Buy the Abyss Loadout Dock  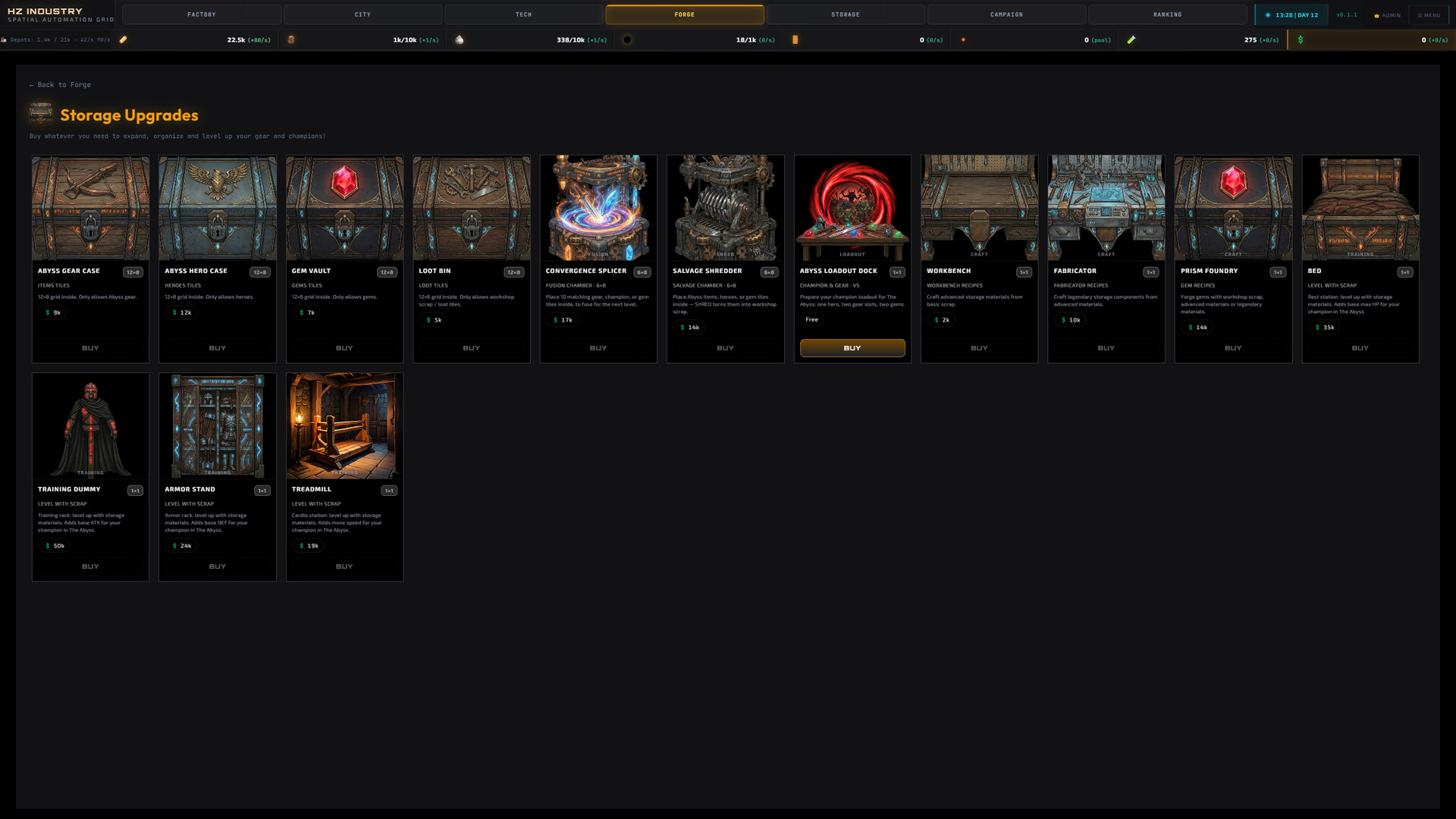852,348
